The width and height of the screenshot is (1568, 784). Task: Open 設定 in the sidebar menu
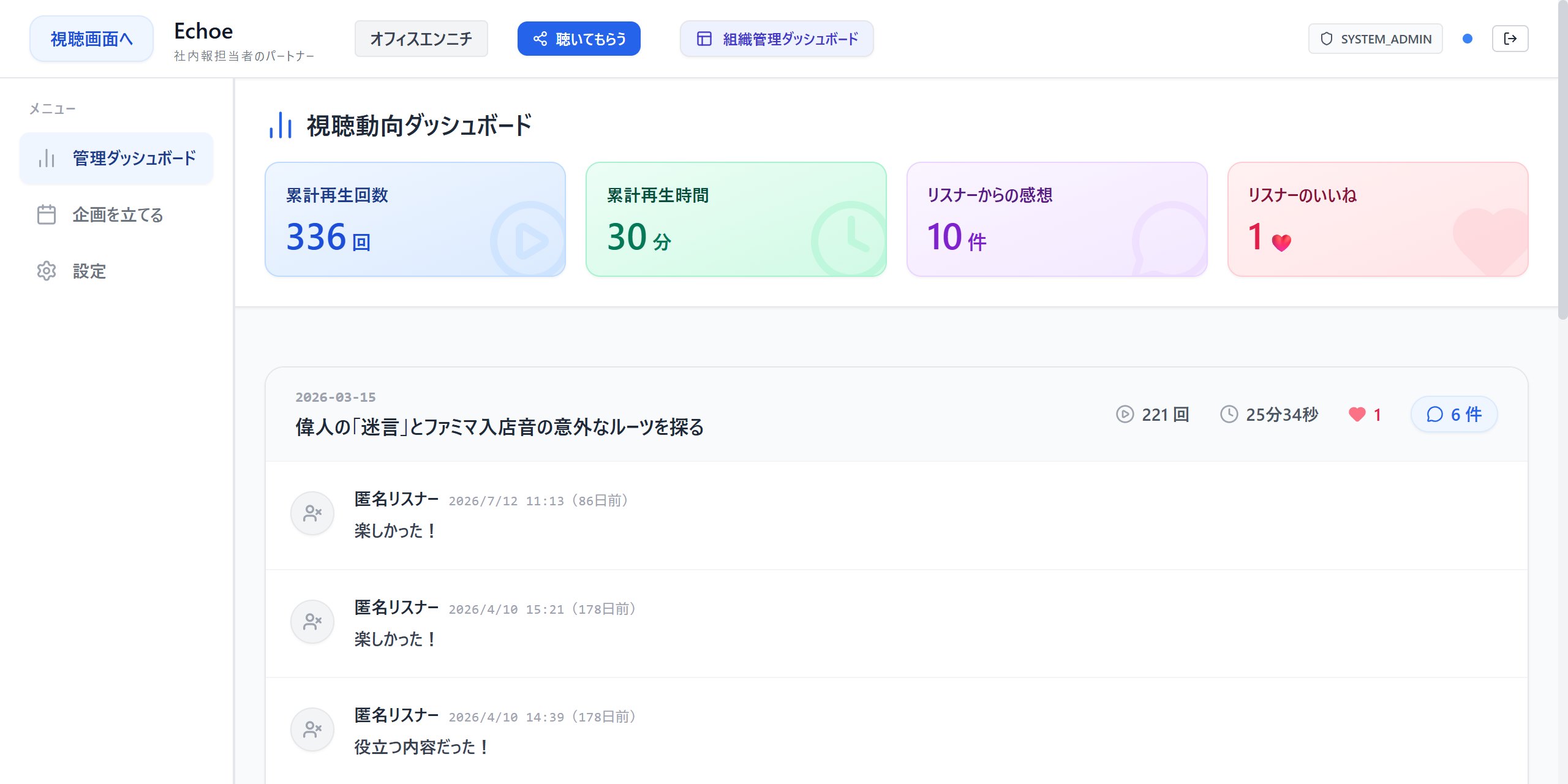pos(116,271)
